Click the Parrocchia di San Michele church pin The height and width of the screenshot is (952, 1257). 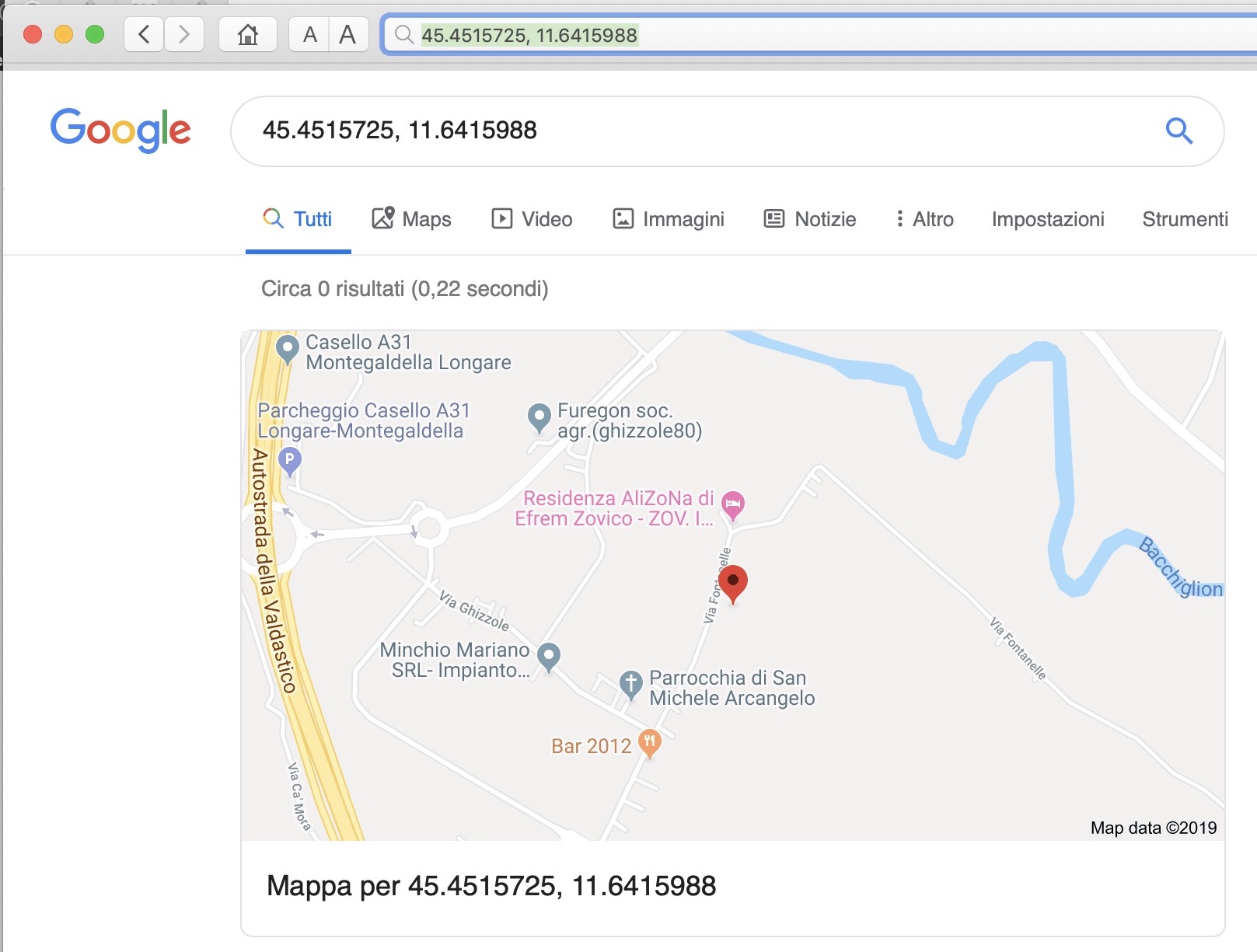(630, 685)
